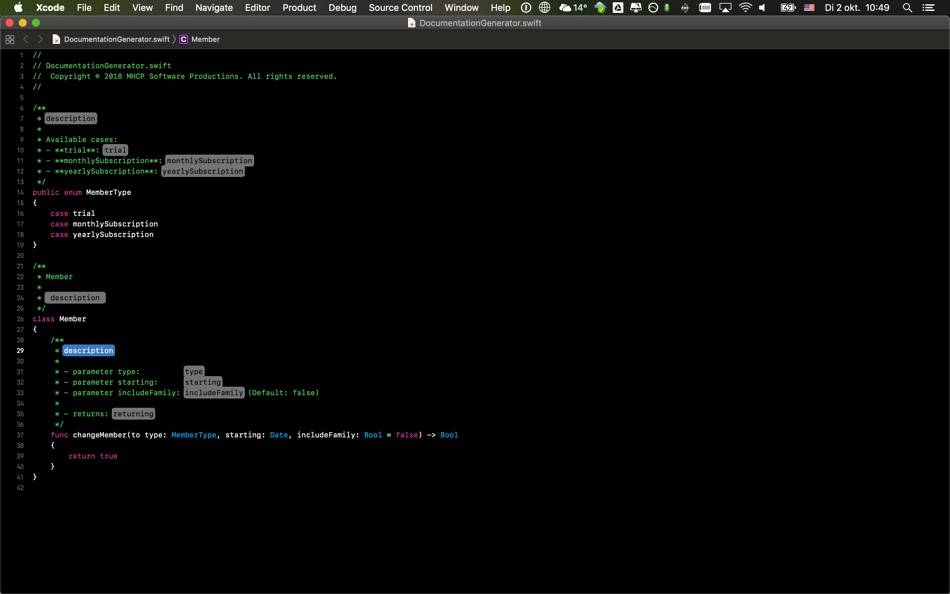Open the Apple menu
950x594 pixels.
(18, 7)
